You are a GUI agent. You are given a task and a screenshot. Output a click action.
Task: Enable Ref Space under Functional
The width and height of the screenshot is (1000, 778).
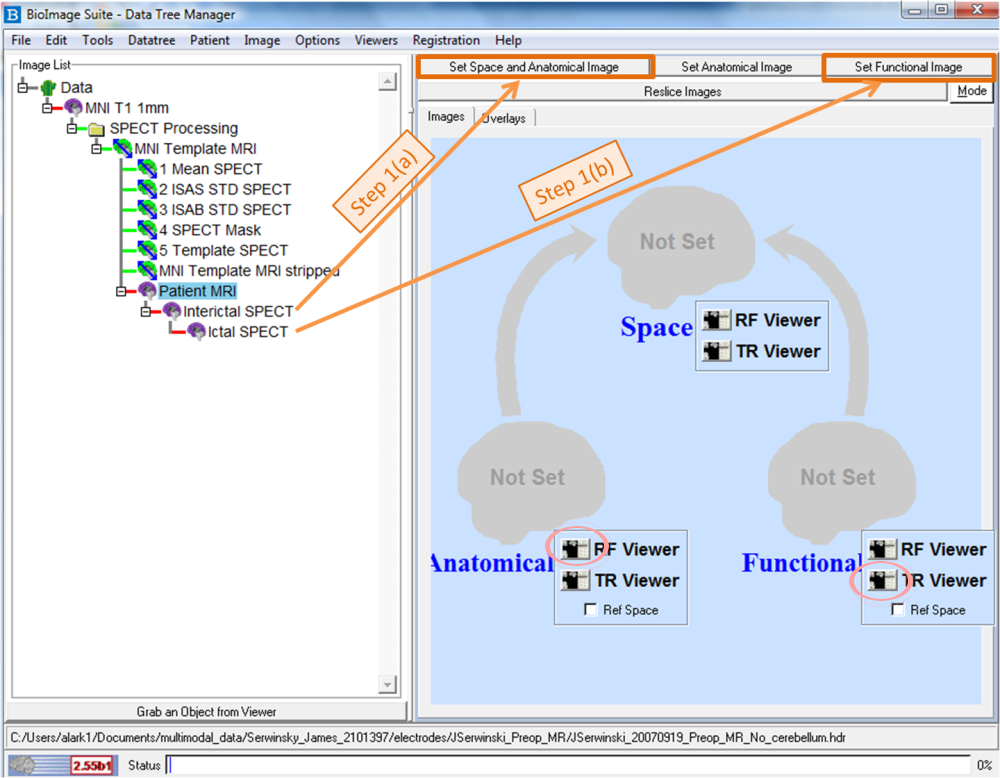click(898, 610)
